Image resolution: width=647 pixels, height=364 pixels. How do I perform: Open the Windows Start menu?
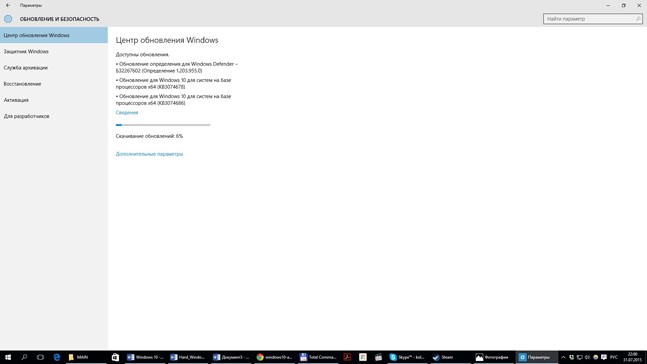tap(8, 357)
